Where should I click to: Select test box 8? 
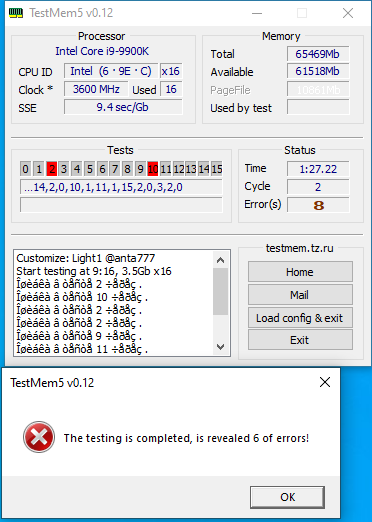pyautogui.click(x=127, y=169)
